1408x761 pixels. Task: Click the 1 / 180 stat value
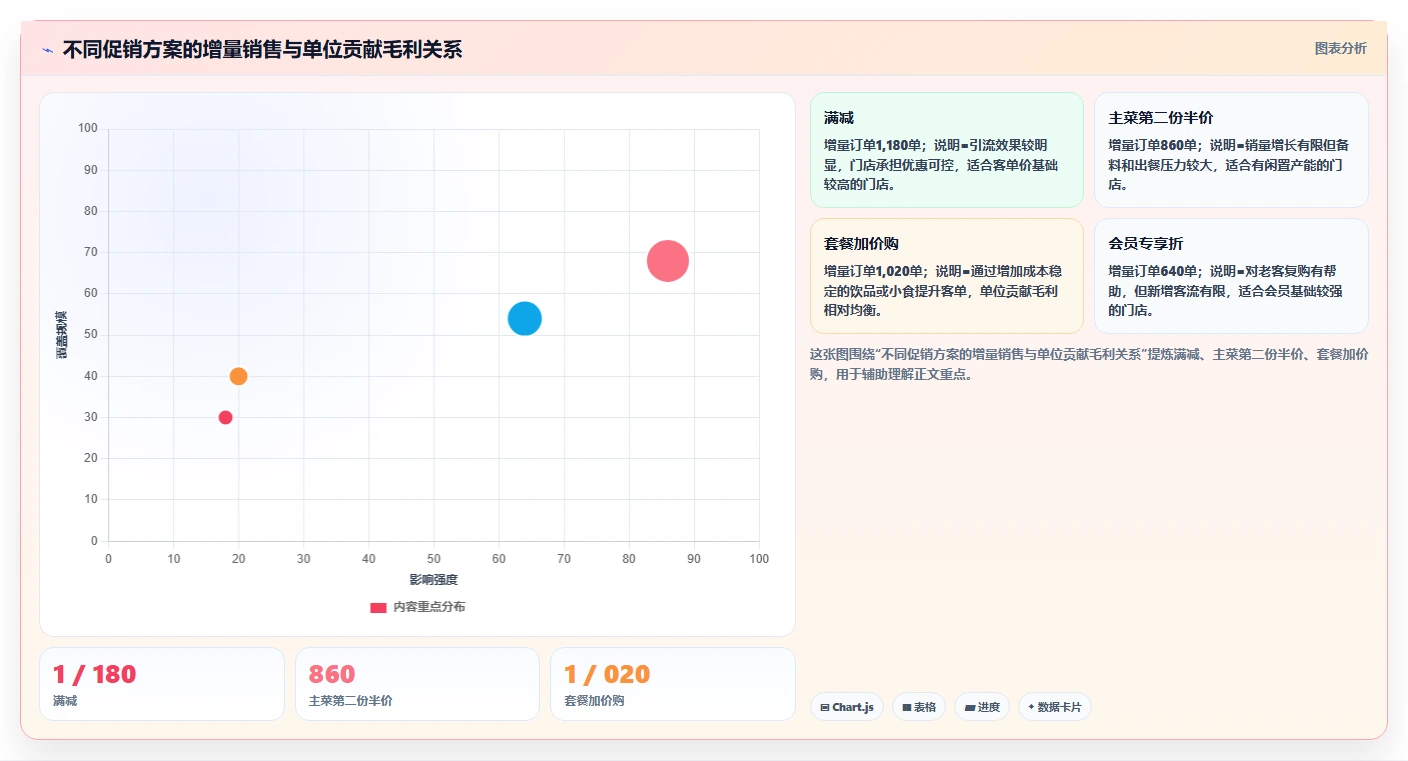point(94,675)
